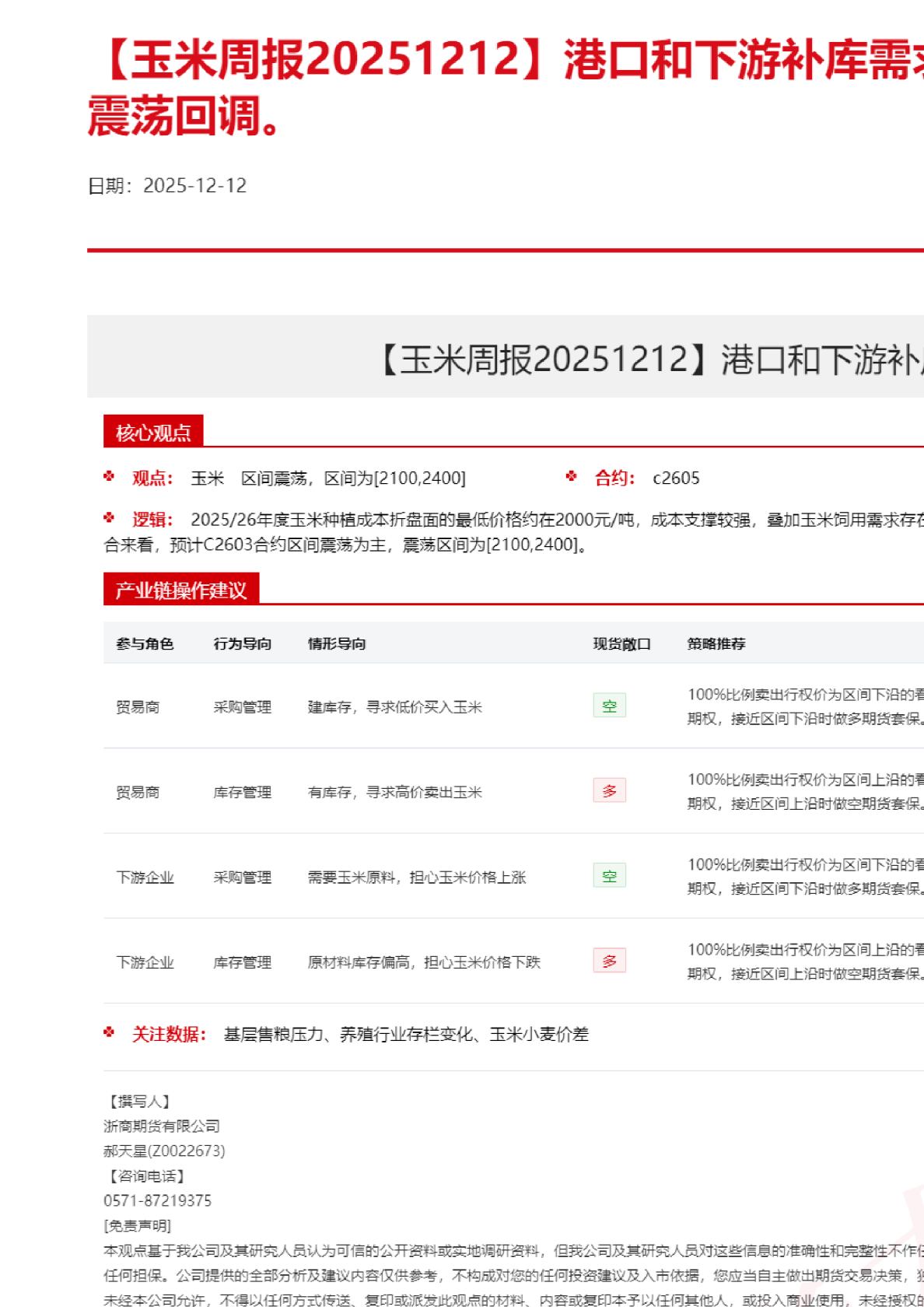Viewport: 924px width, 1307px height.
Task: Click the red bullet icon beside 逻辑
Action: pos(109,517)
